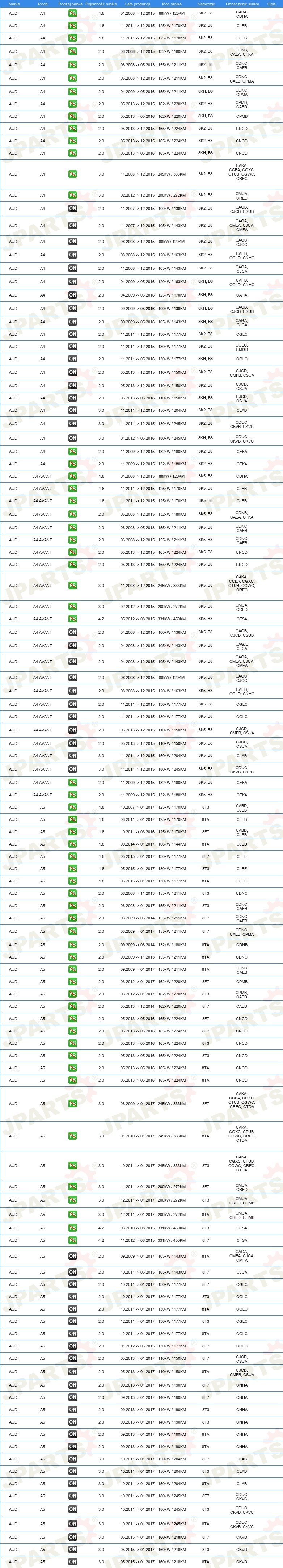283x1568 pixels.
Task: Click diesel ON icon in A4 8KH CAHA row
Action: [72, 295]
